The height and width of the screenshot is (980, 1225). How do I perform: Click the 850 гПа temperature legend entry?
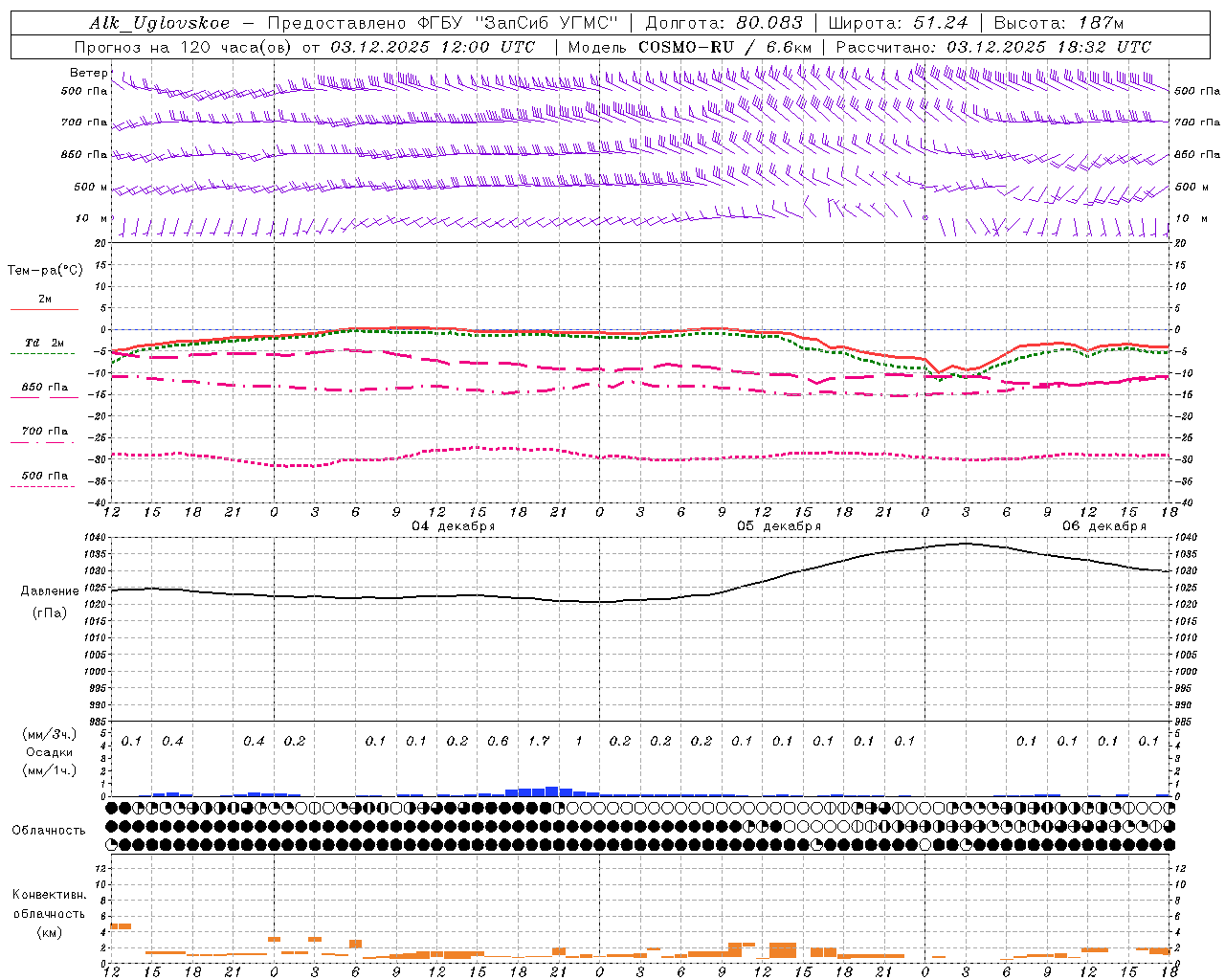click(45, 388)
